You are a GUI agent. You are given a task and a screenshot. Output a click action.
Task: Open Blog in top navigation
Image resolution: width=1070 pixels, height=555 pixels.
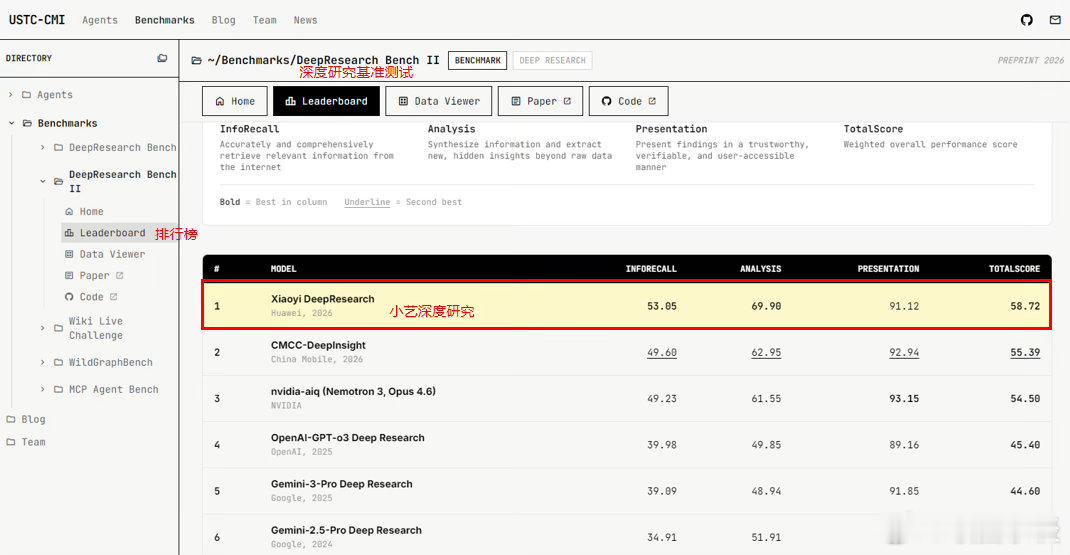coord(223,20)
